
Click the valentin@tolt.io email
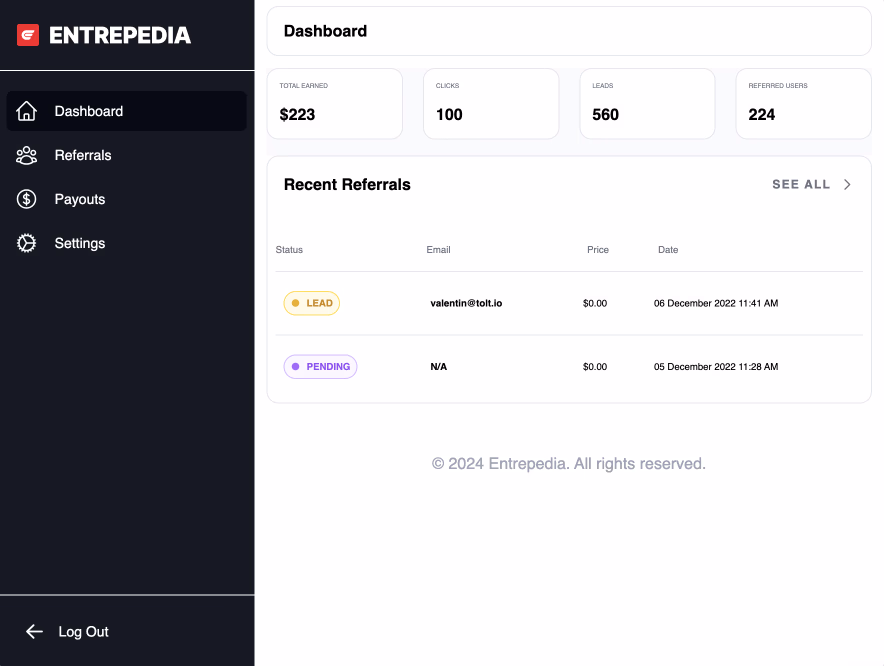pos(466,303)
